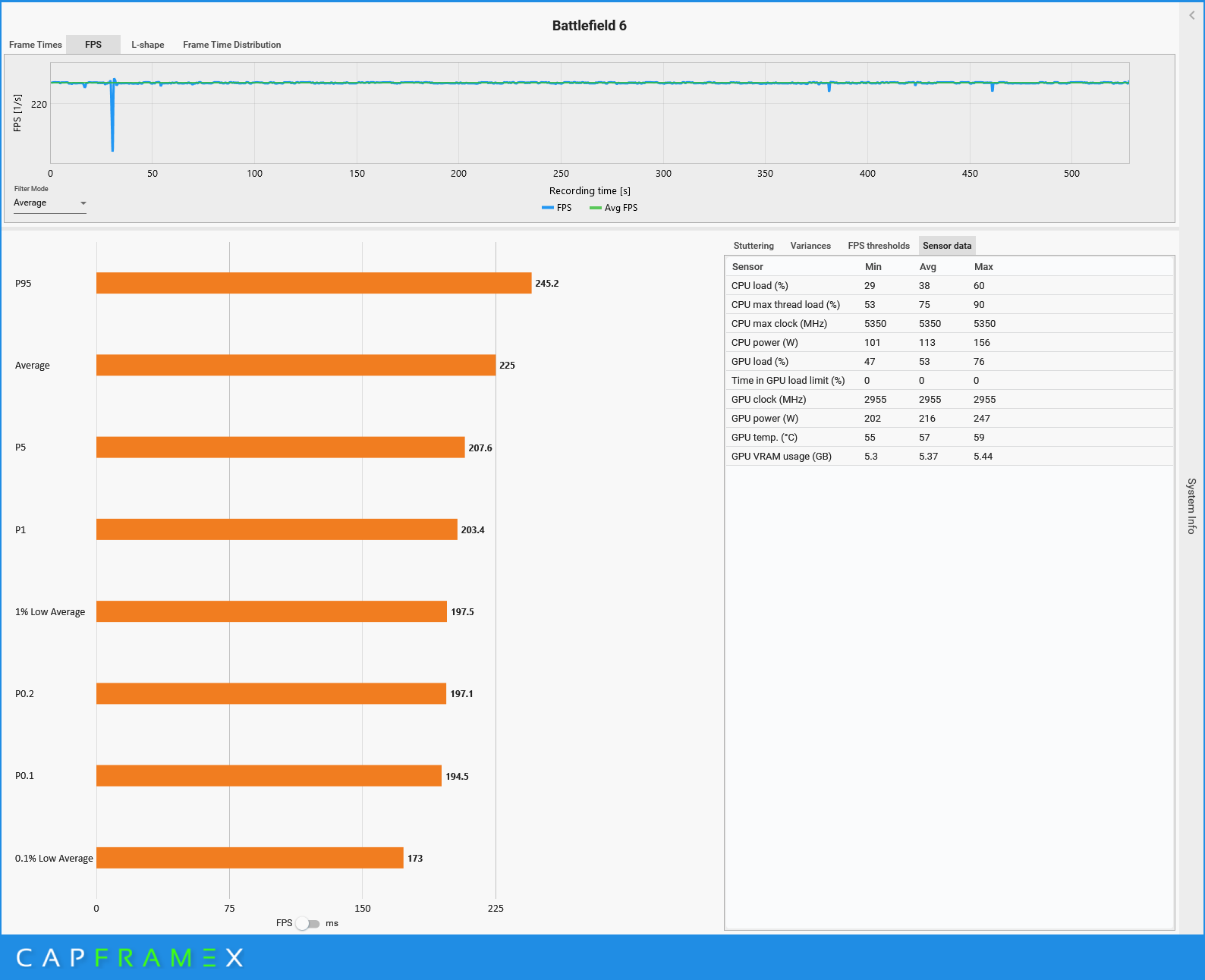This screenshot has height=980, width=1205.
Task: Click the 0.1% Low Average bar
Action: (x=250, y=858)
